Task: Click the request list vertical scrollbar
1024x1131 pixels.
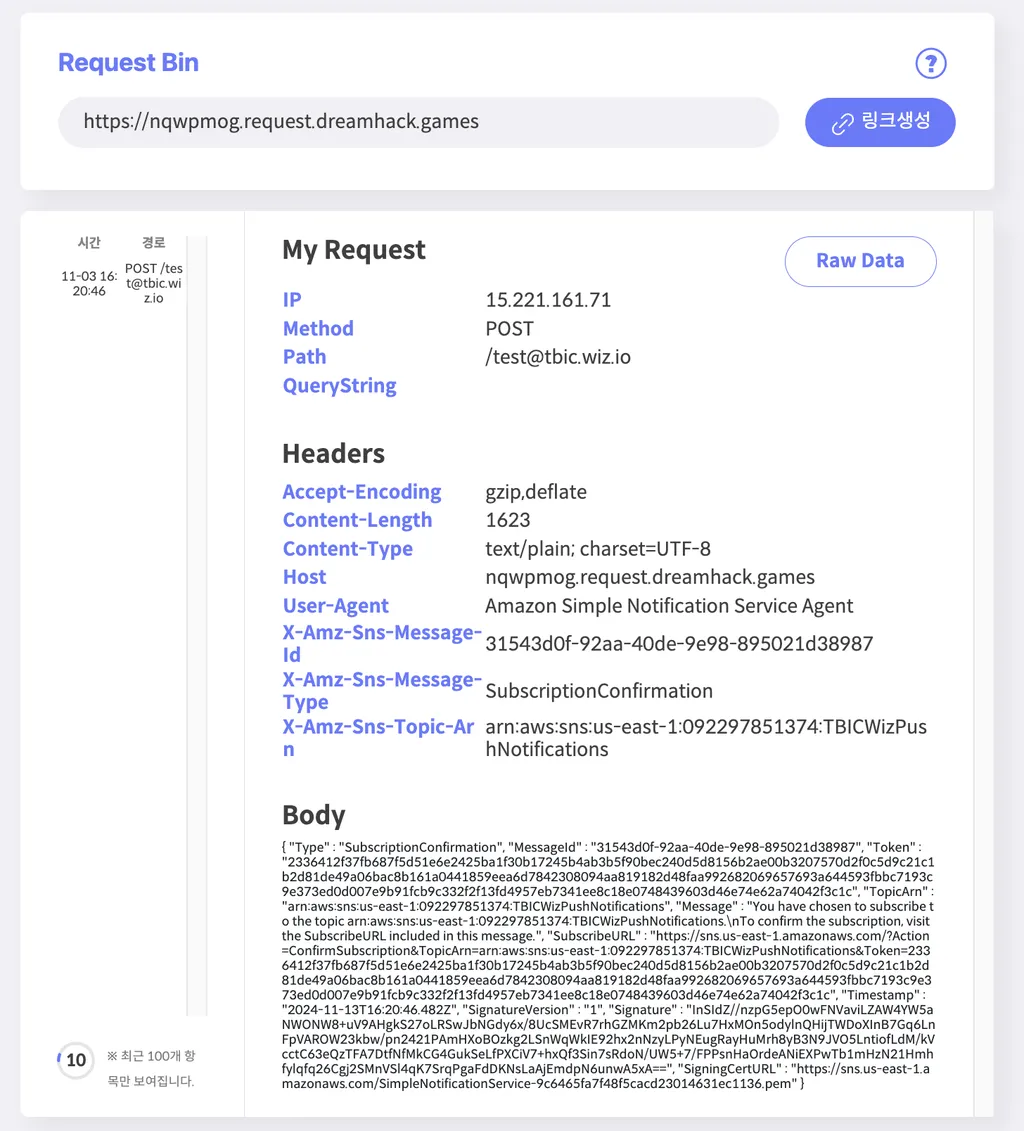Action: tap(197, 625)
